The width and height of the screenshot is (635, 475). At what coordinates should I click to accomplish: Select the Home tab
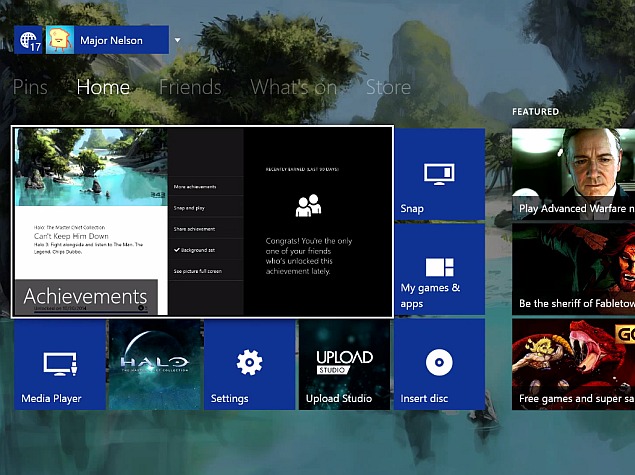[103, 87]
